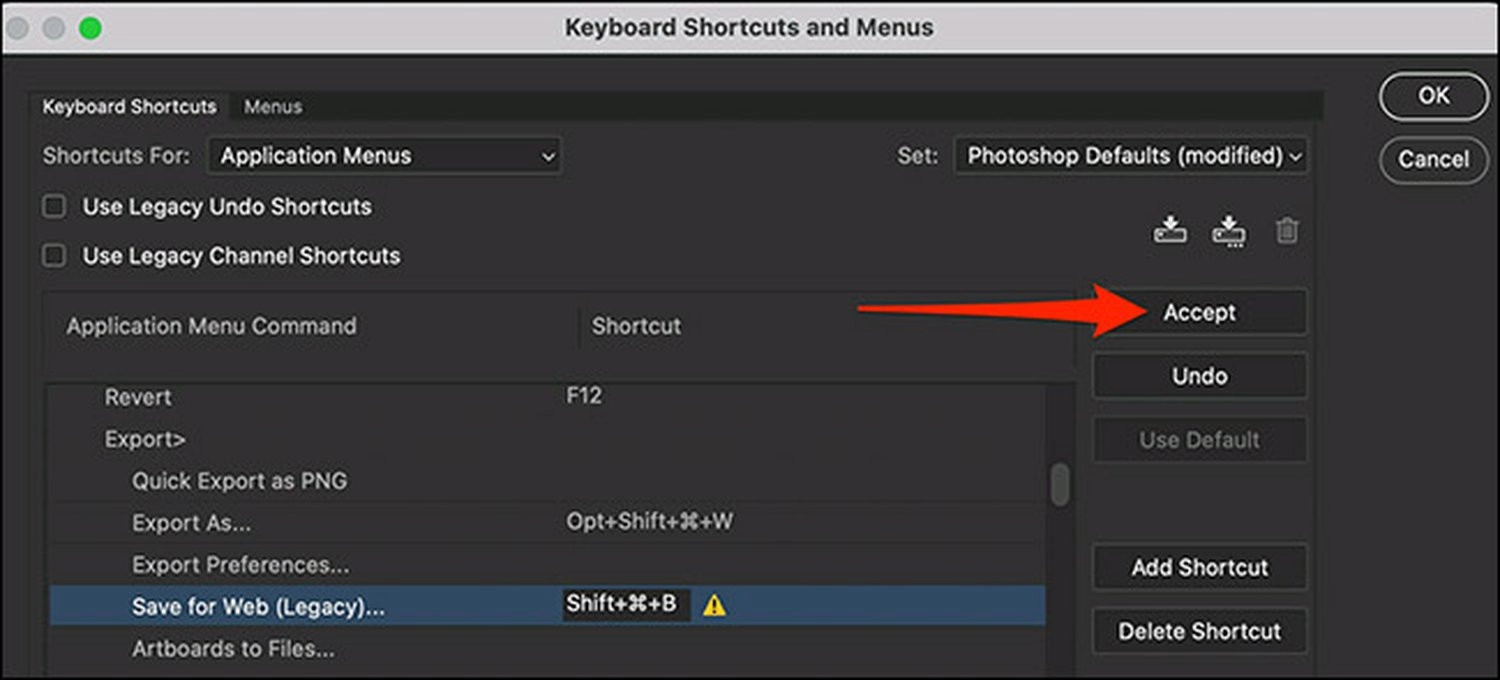The height and width of the screenshot is (680, 1500).
Task: Click the OK button
Action: pos(1433,95)
